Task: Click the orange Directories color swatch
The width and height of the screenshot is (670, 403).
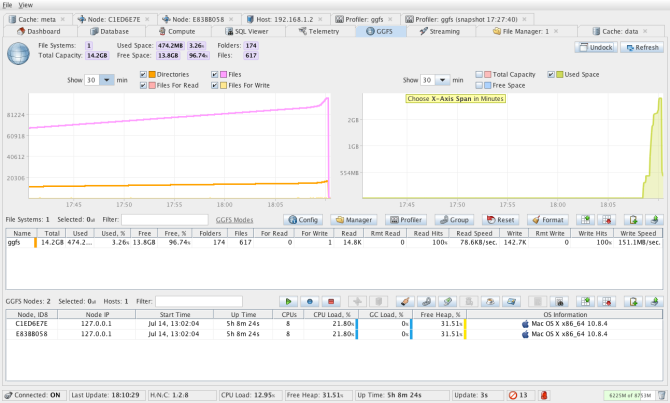Action: [x=152, y=74]
